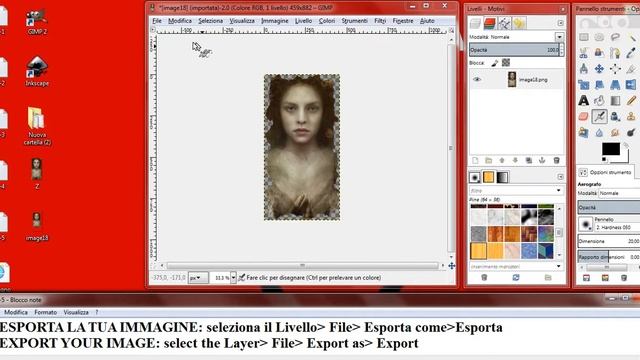Select the Eraser tool

pos(584,116)
